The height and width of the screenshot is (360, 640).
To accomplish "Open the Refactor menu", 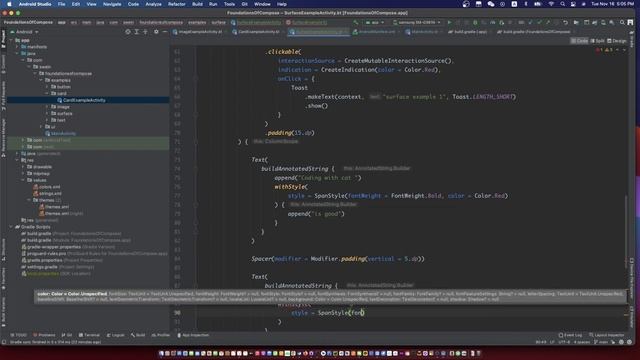I will click(x=177, y=4).
